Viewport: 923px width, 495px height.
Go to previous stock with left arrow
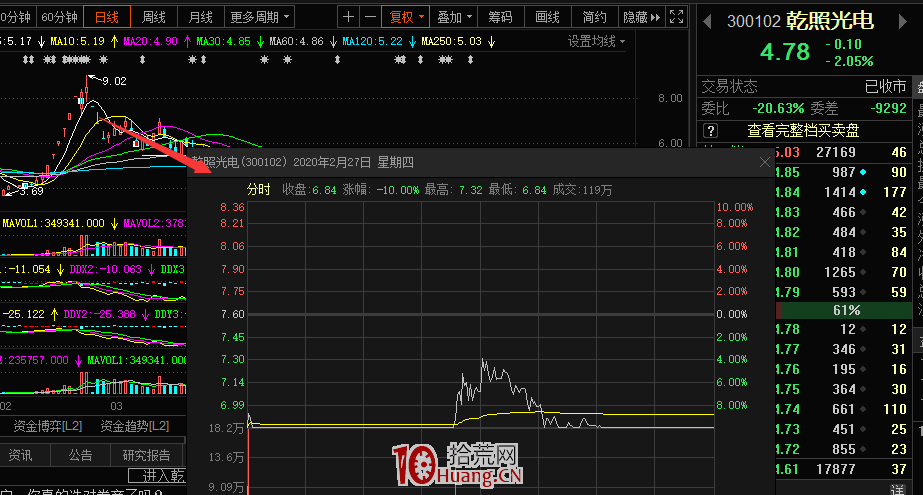(x=708, y=22)
